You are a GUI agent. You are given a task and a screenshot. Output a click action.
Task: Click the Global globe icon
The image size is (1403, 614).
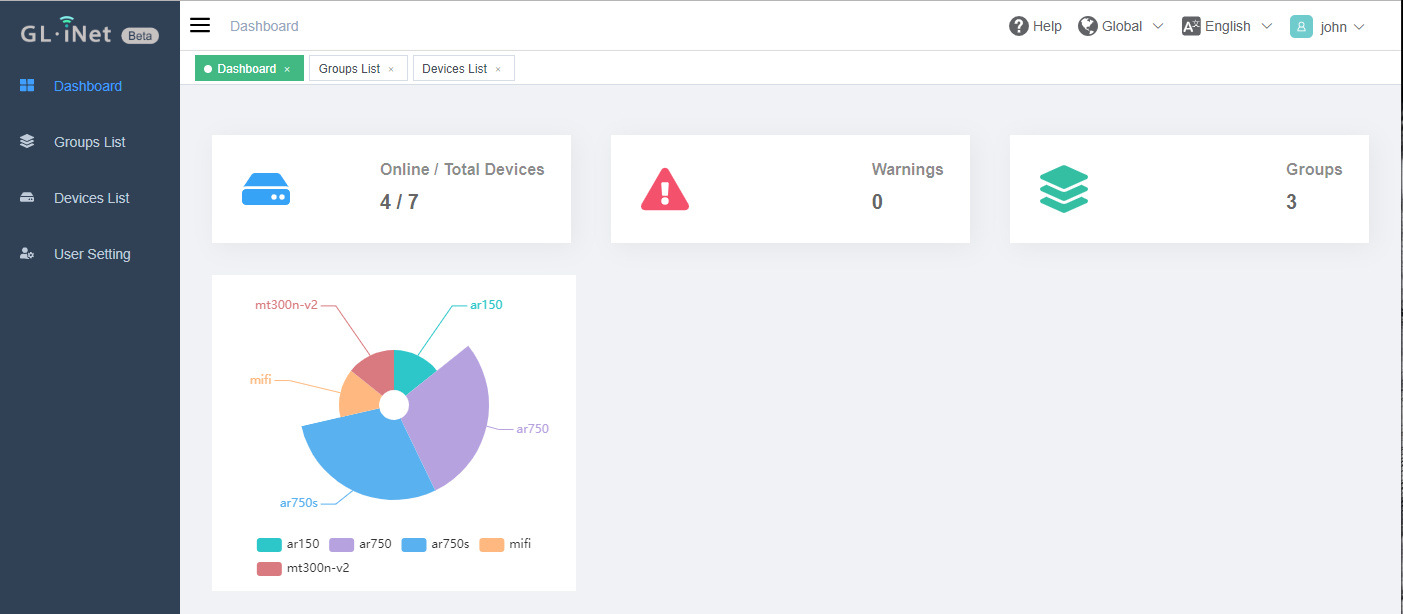point(1088,26)
